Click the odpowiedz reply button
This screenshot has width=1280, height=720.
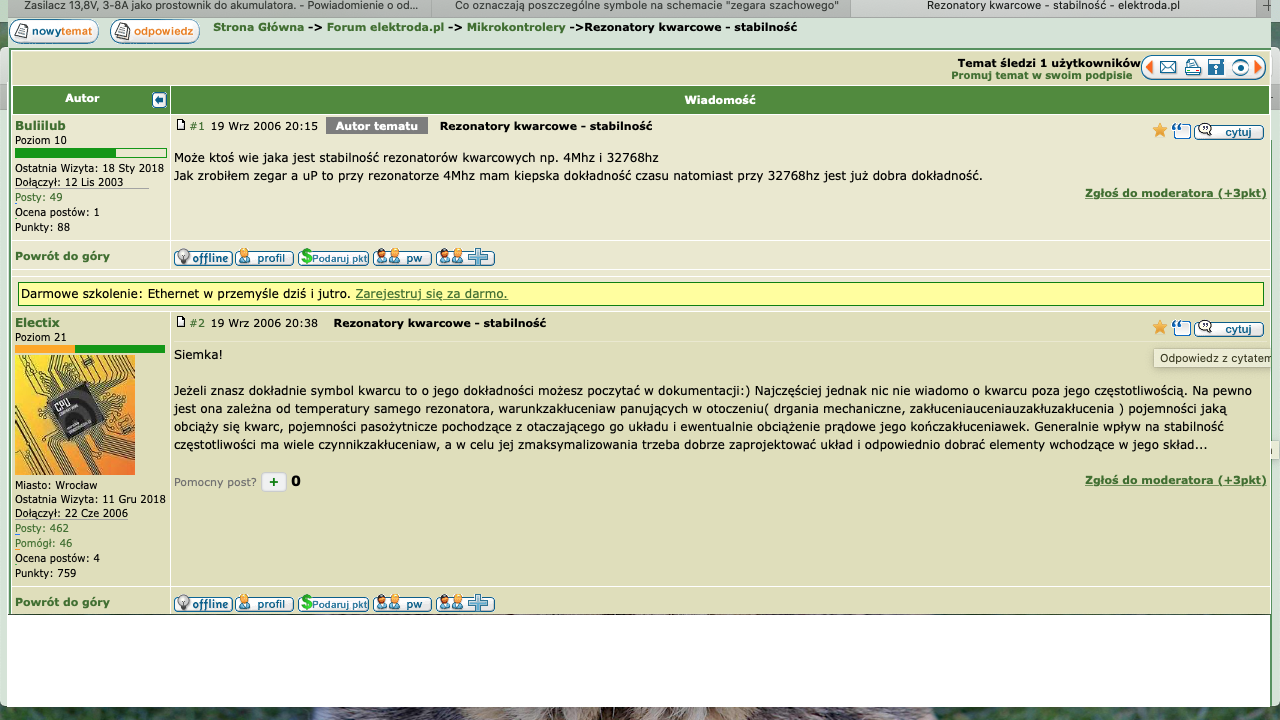(154, 31)
